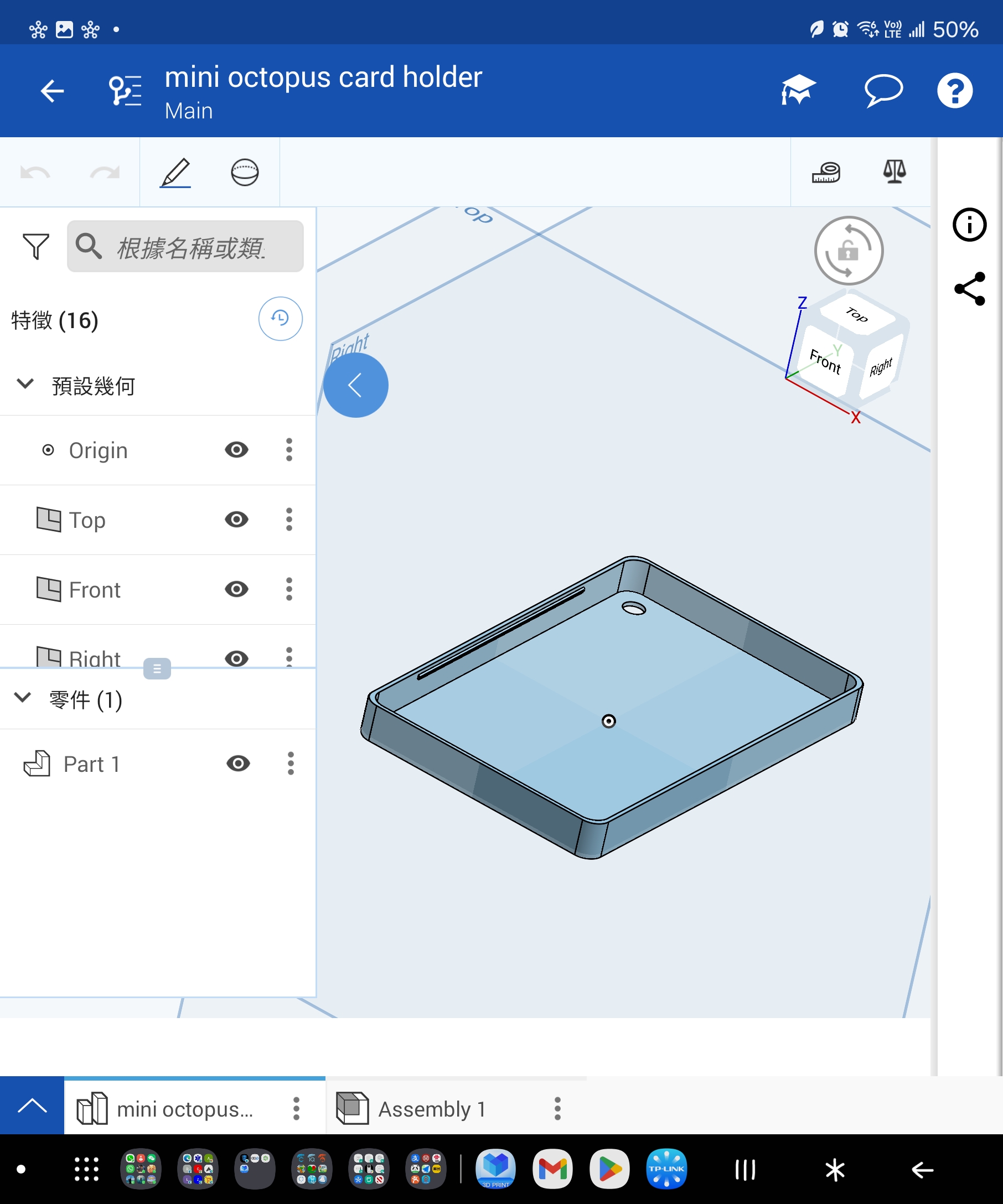Collapse the 零件 (1) section
This screenshot has height=1204, width=1003.
[23, 698]
